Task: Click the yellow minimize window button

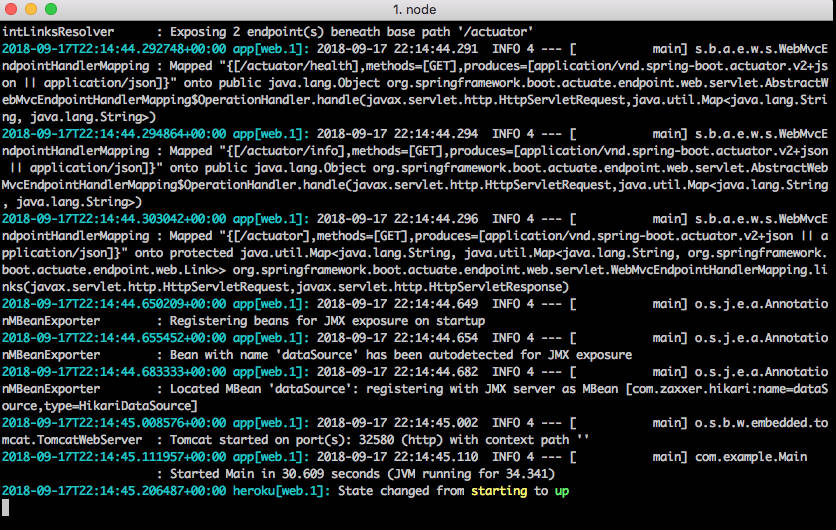Action: pos(31,9)
